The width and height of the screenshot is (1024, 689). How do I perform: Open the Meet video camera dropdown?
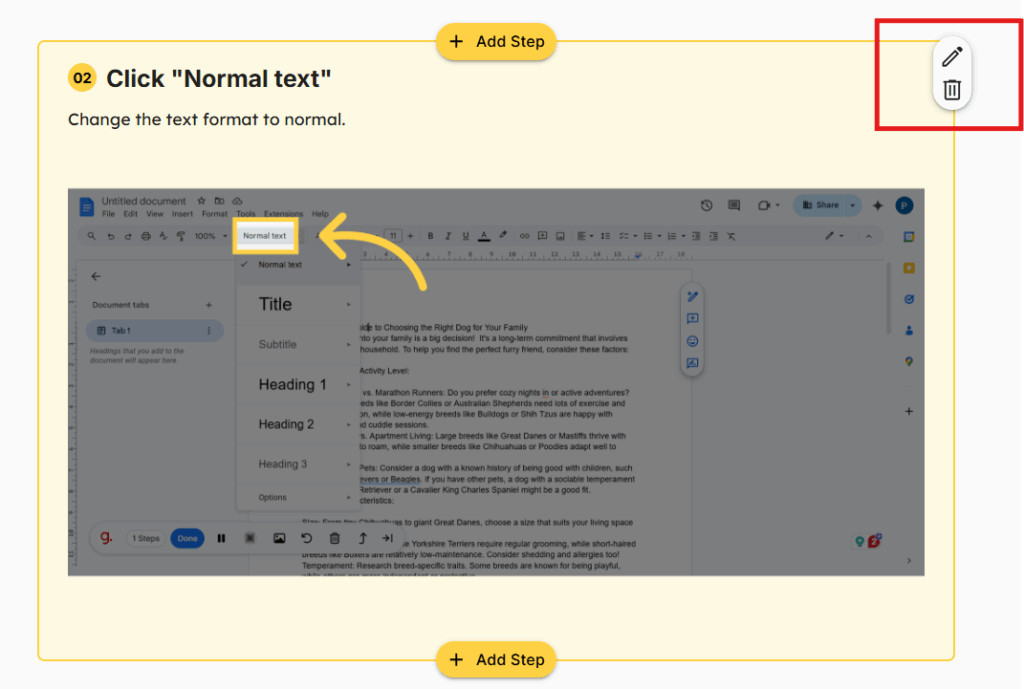pyautogui.click(x=768, y=206)
